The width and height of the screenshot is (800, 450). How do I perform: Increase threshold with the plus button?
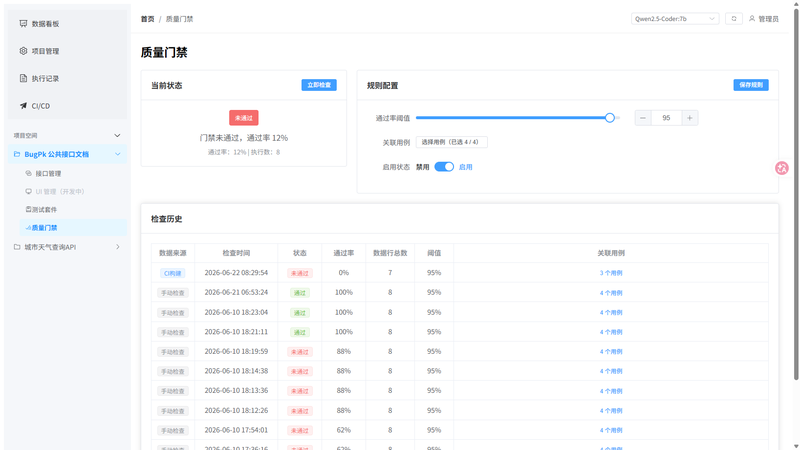[x=690, y=118]
